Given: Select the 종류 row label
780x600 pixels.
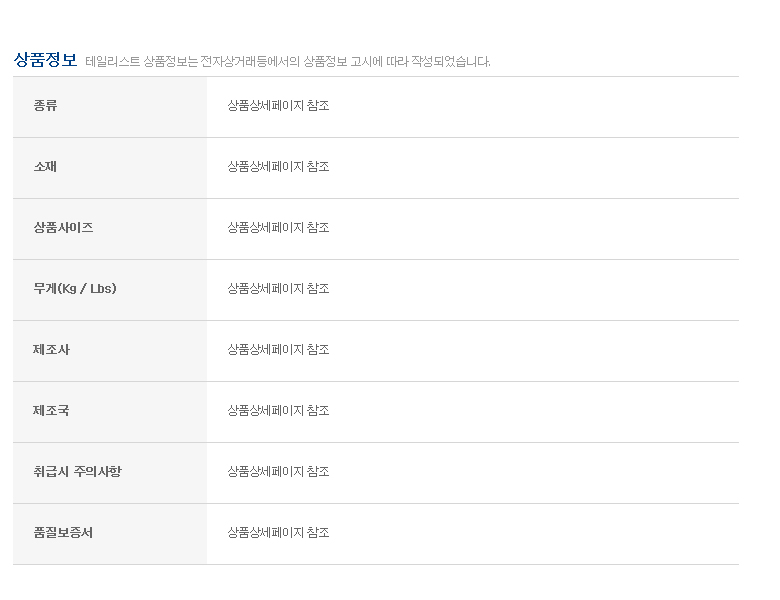Looking at the screenshot, I should pos(45,106).
